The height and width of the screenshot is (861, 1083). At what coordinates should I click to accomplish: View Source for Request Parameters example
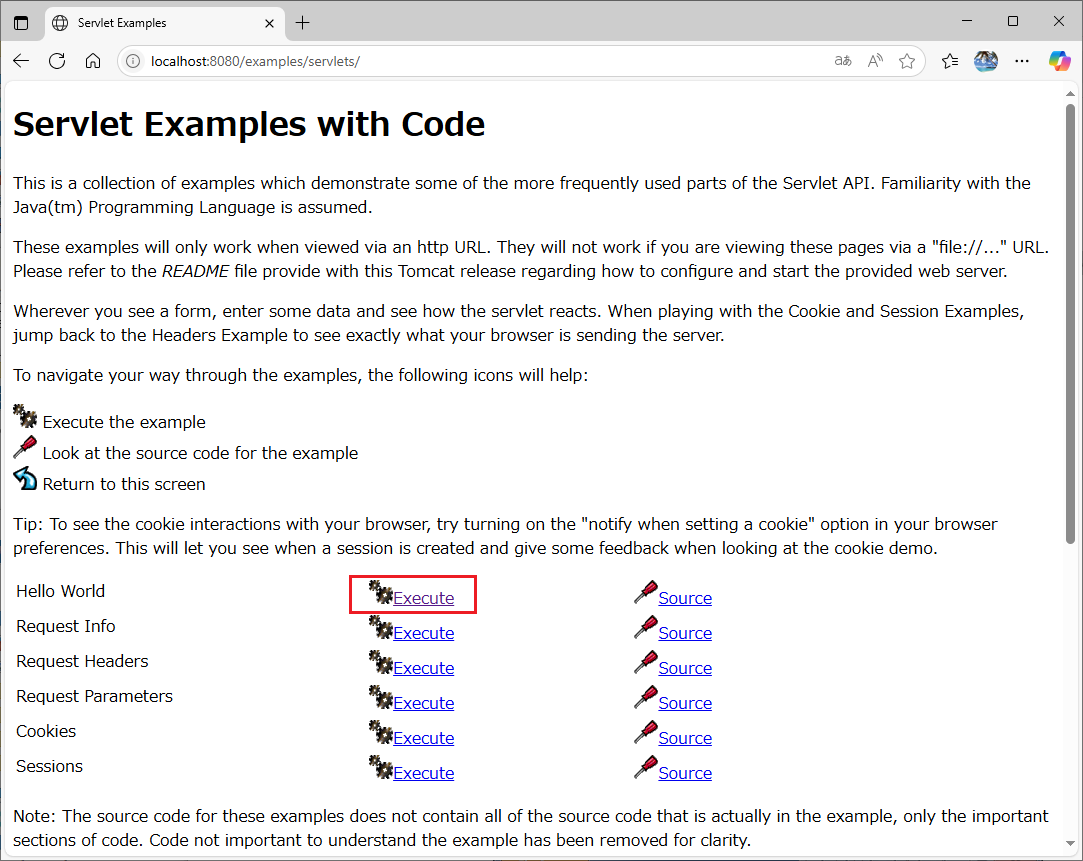(x=685, y=703)
